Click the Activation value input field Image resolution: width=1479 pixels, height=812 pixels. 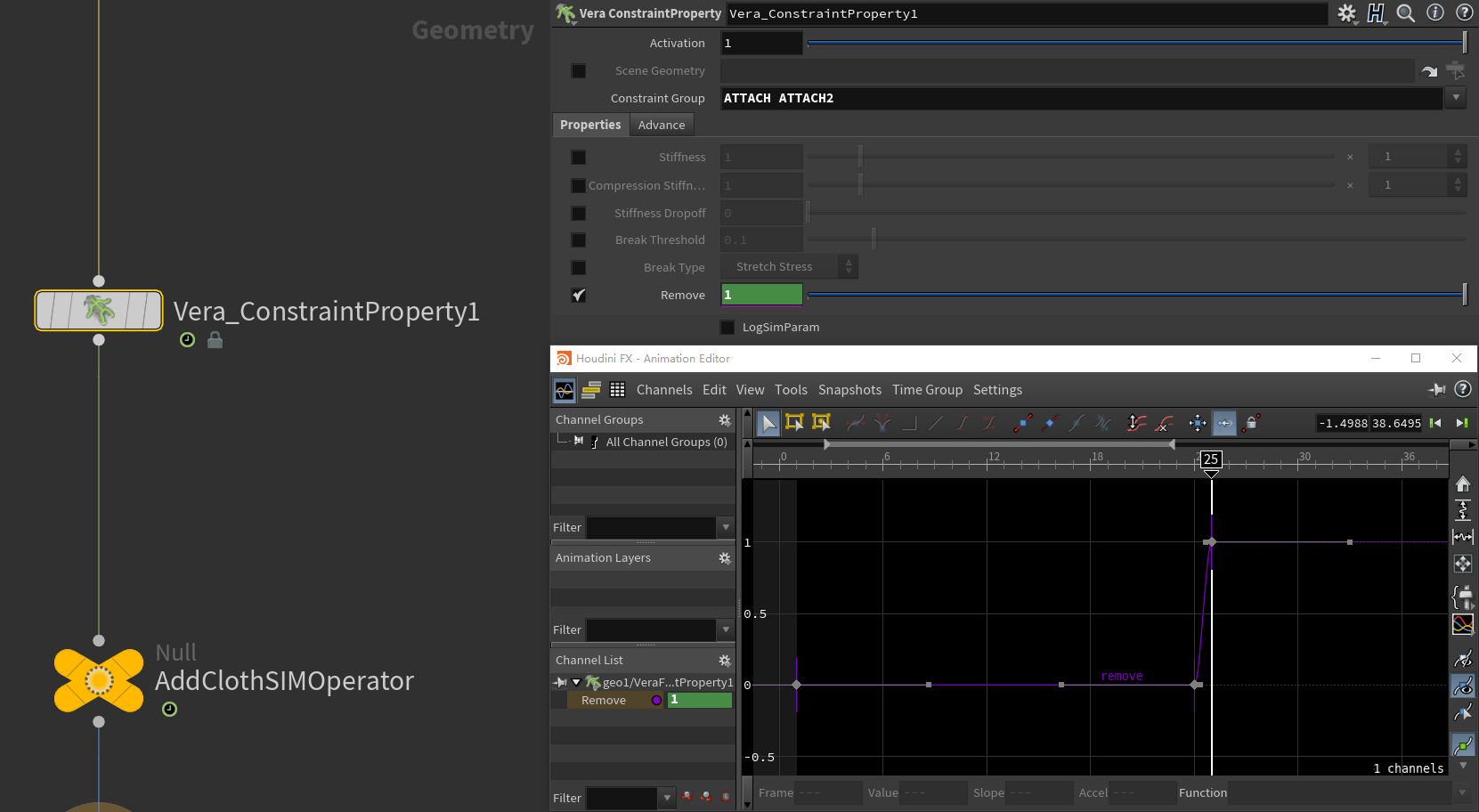pyautogui.click(x=761, y=43)
